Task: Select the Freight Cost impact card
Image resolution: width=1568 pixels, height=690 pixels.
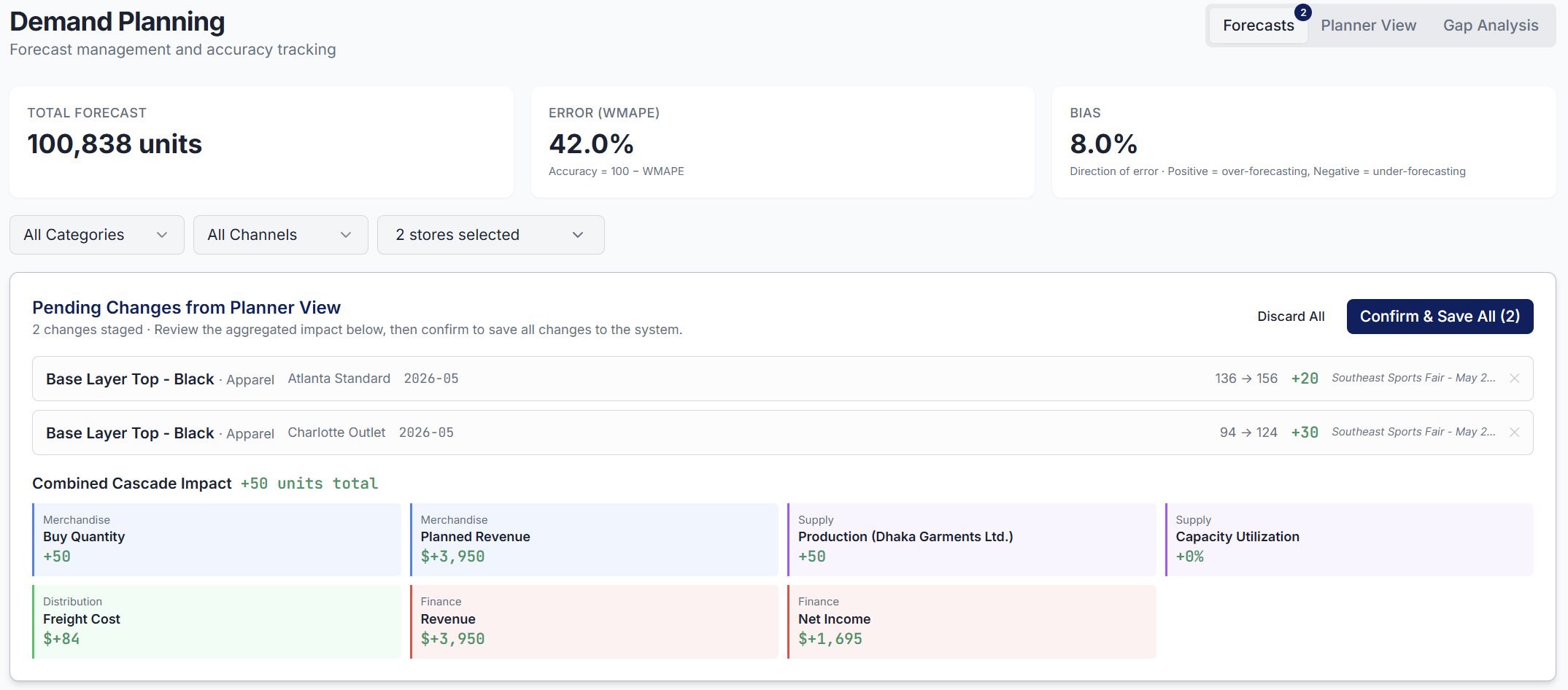Action: 216,621
